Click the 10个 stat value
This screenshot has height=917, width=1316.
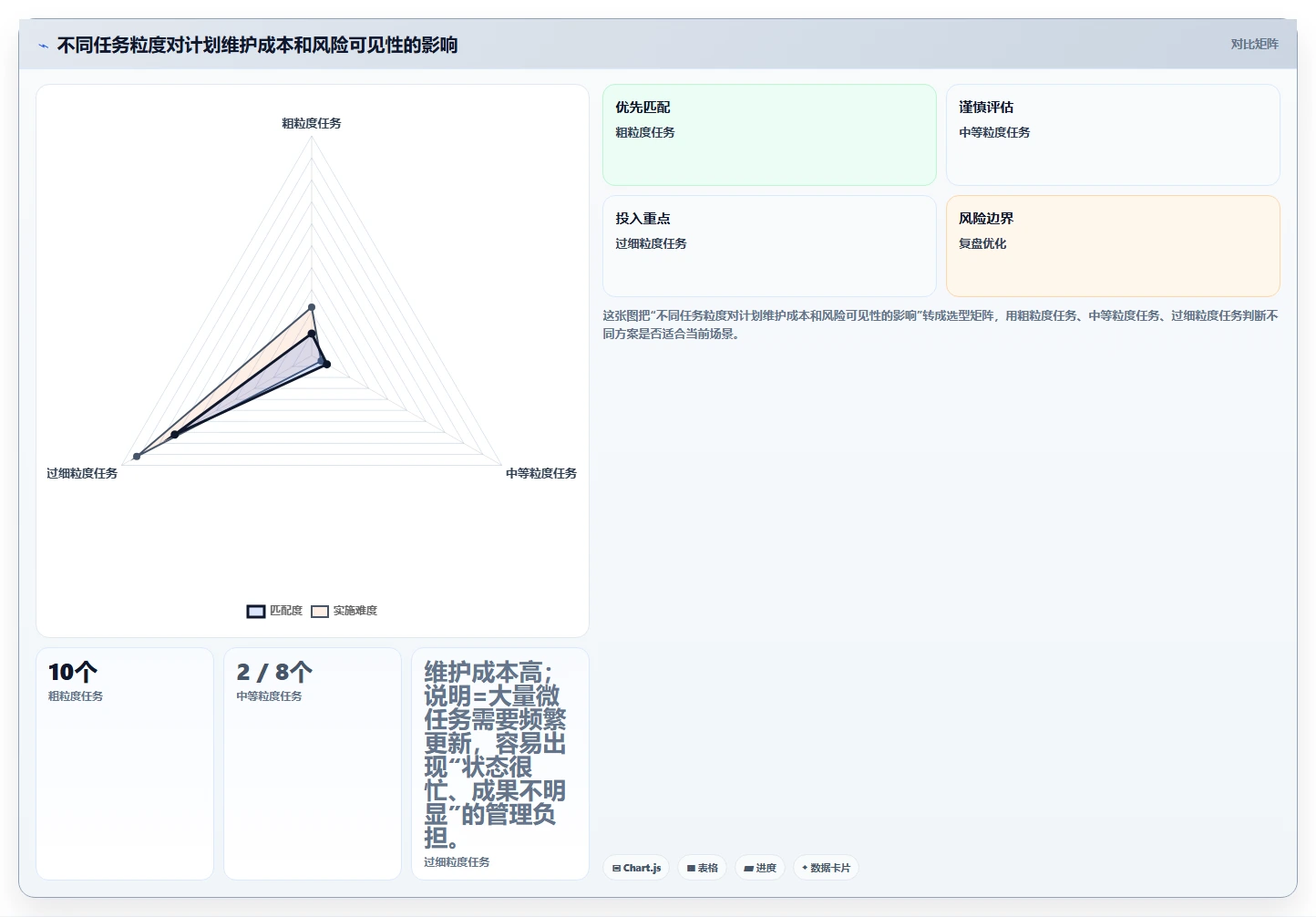[x=73, y=673]
